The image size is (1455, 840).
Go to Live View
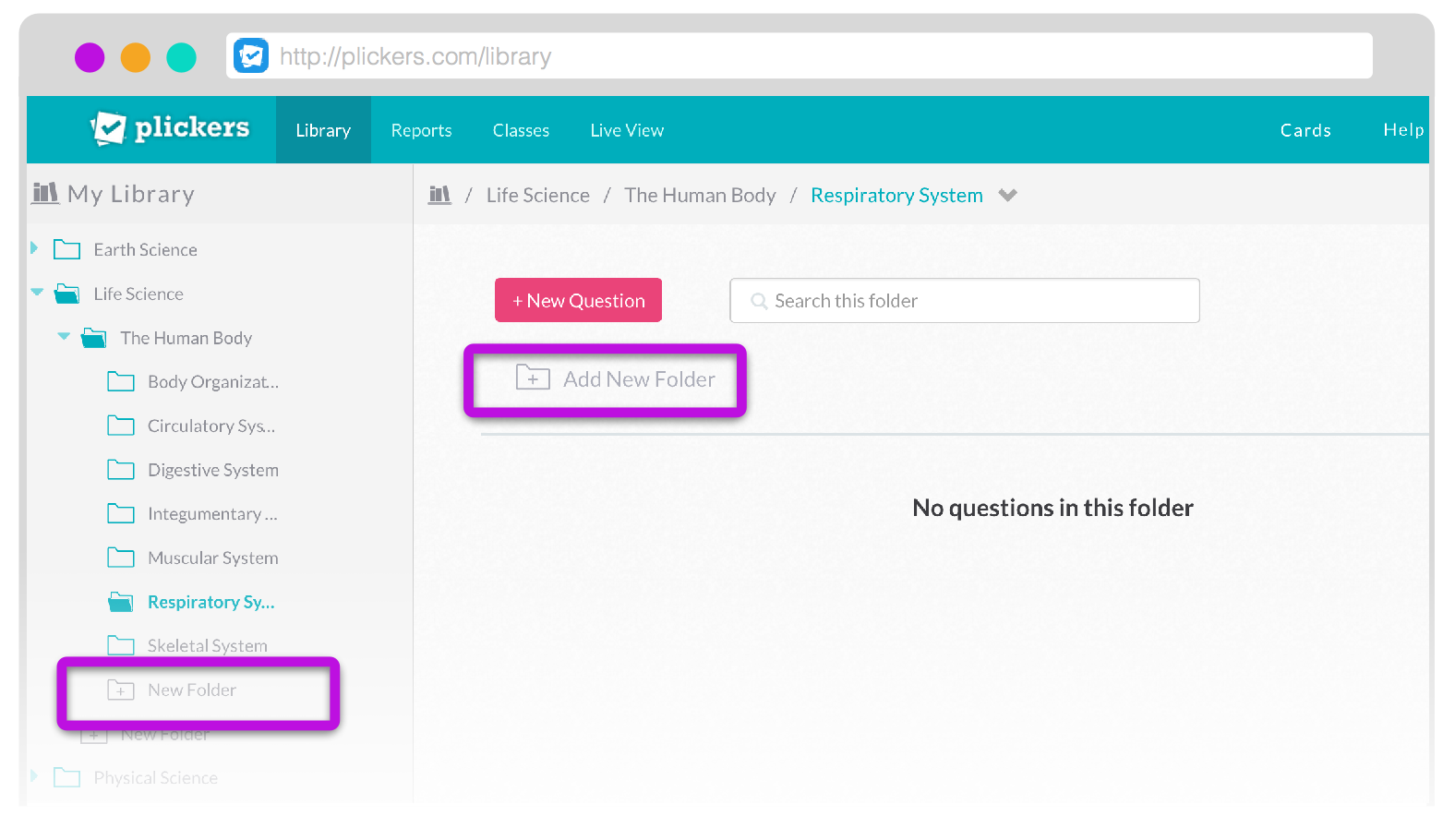tap(627, 130)
